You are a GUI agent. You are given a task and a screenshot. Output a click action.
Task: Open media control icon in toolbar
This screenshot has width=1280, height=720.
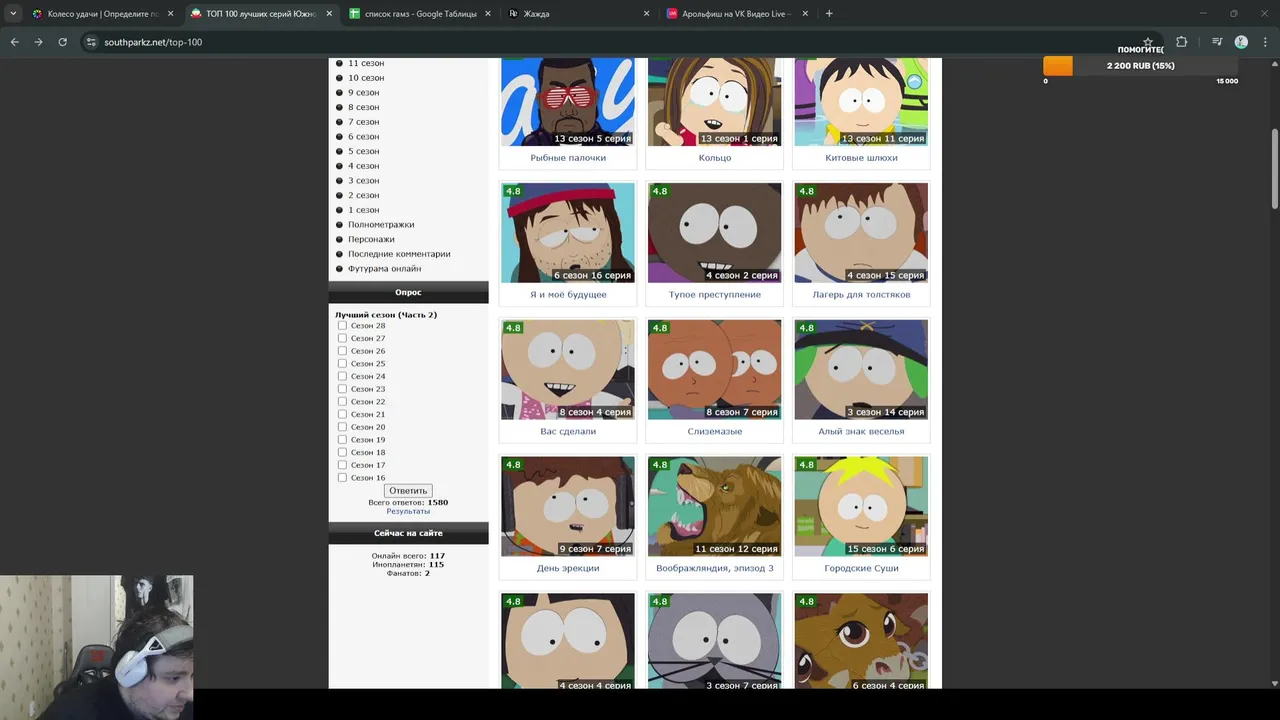point(1216,42)
